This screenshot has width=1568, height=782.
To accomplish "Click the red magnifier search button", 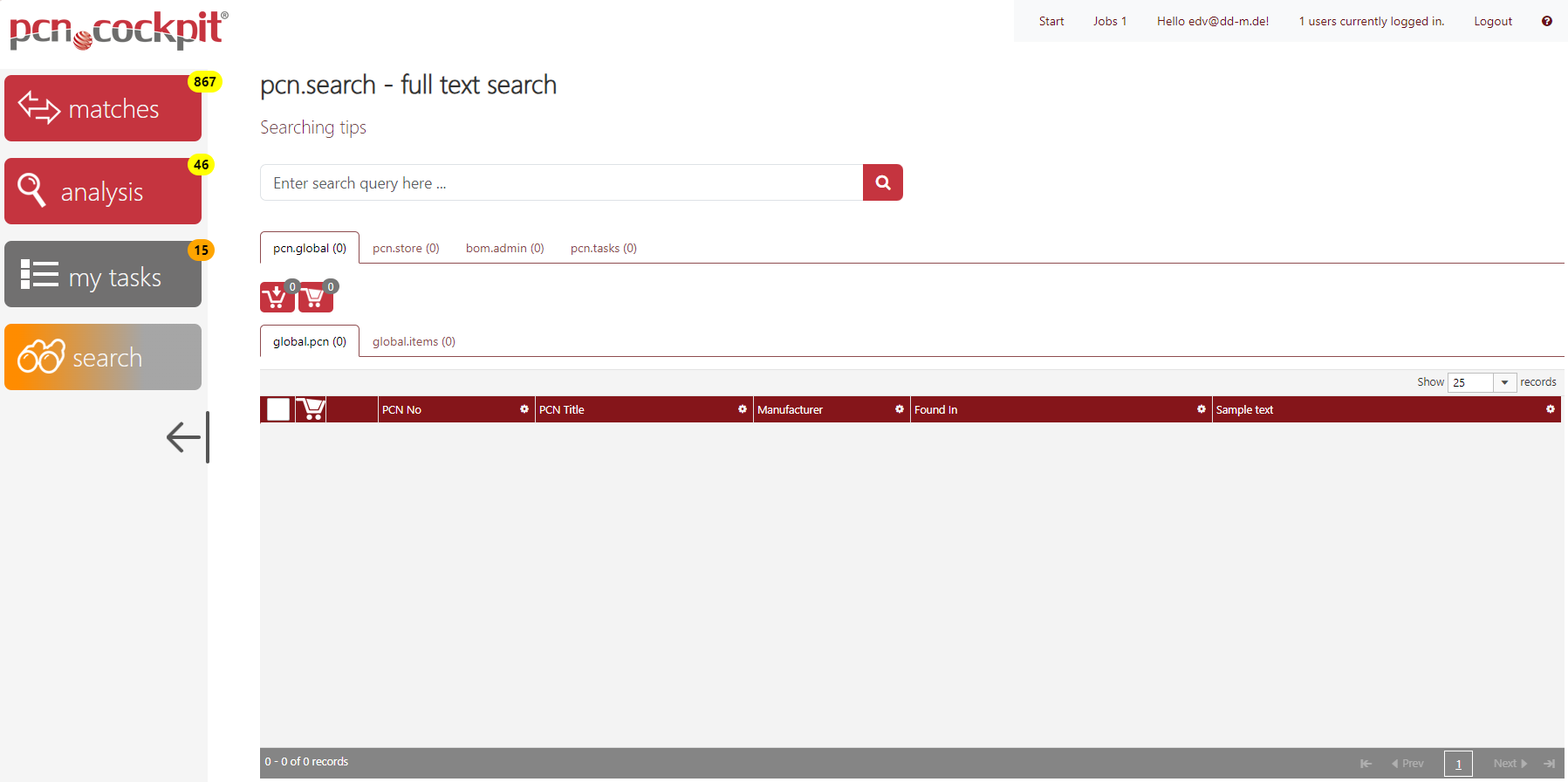I will pos(883,182).
